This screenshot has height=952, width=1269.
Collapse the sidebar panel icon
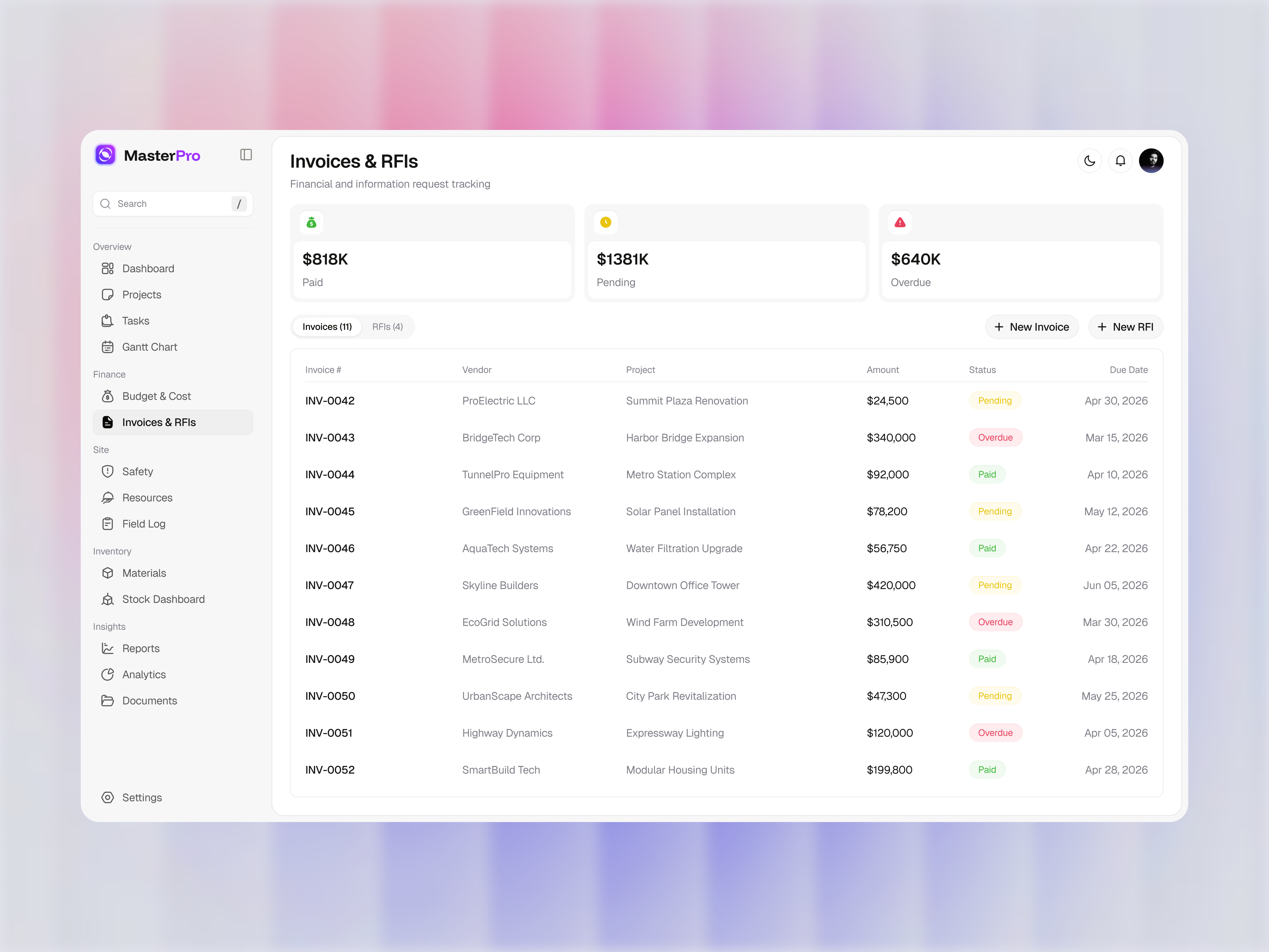pyautogui.click(x=246, y=155)
